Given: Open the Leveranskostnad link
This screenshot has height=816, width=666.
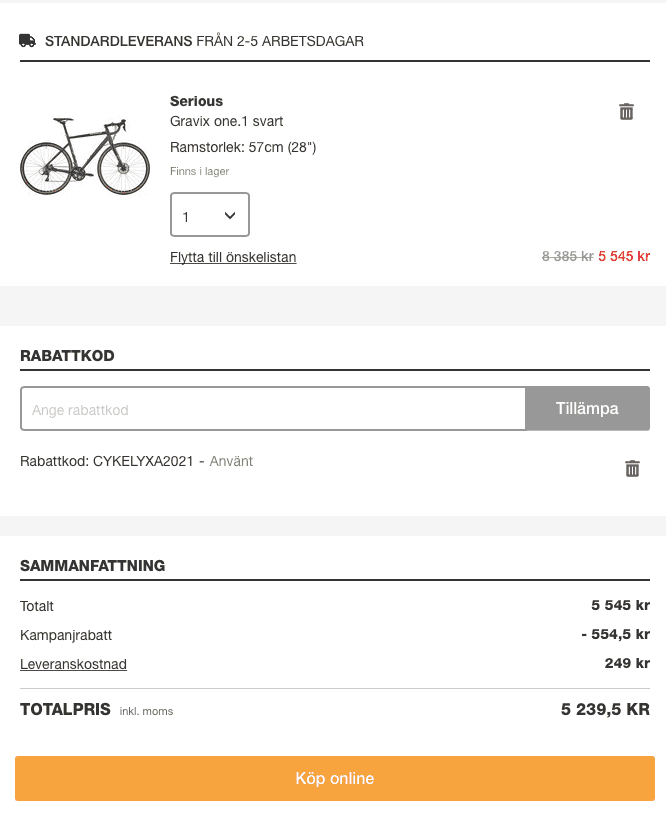Looking at the screenshot, I should [x=73, y=664].
